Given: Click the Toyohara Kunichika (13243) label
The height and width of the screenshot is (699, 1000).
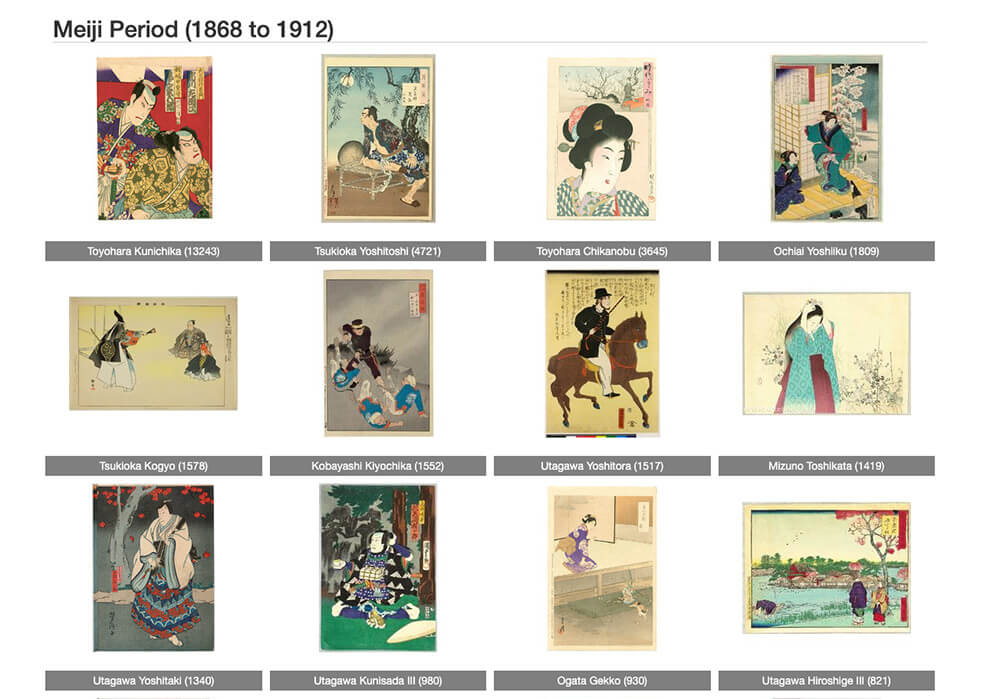Looking at the screenshot, I should [x=154, y=251].
